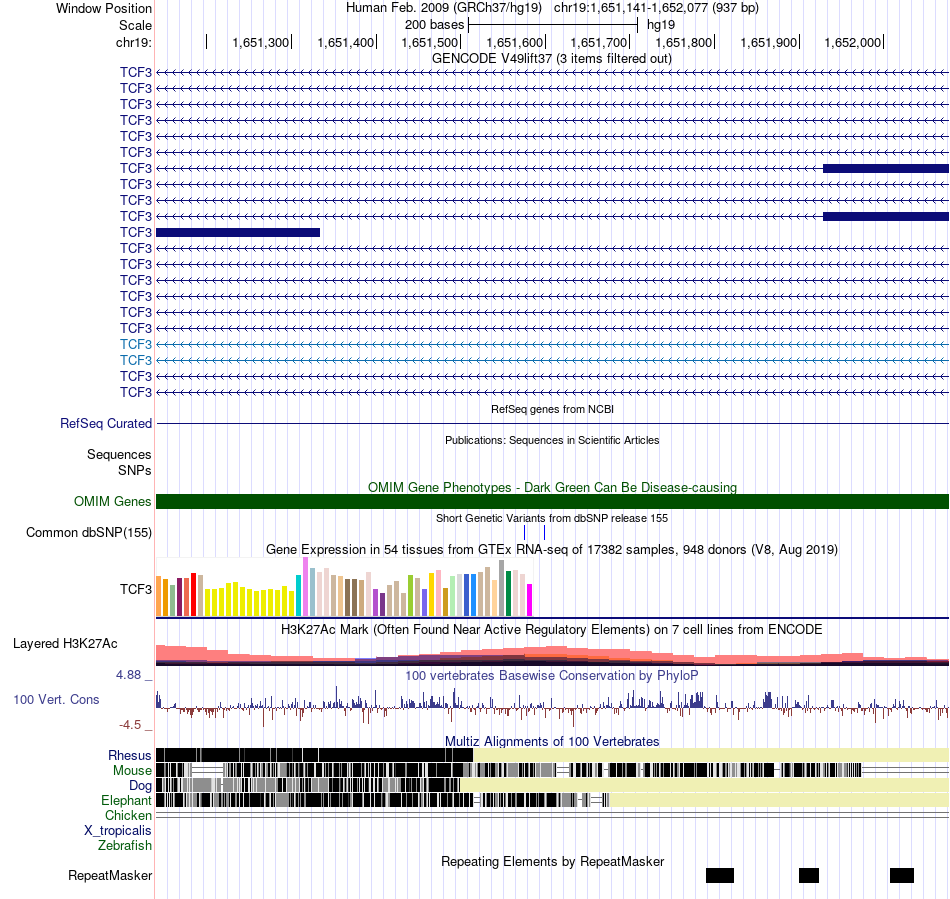Click the 1,651,500 ruler coordinate
950x899 pixels.
pyautogui.click(x=430, y=42)
